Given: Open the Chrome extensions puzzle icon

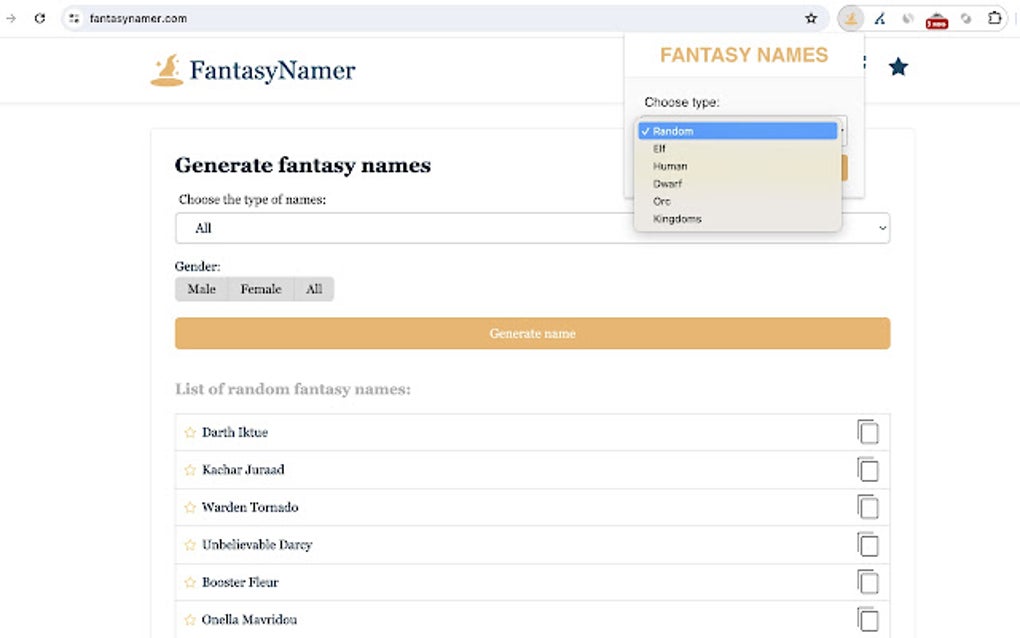Looking at the screenshot, I should (x=994, y=18).
